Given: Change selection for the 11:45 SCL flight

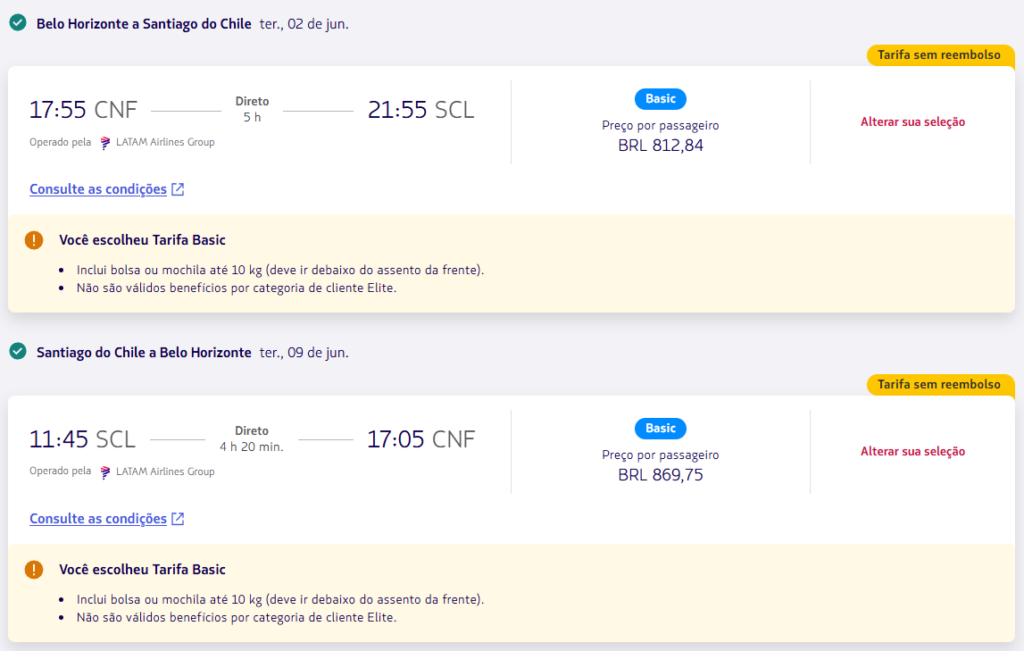Looking at the screenshot, I should tap(912, 452).
